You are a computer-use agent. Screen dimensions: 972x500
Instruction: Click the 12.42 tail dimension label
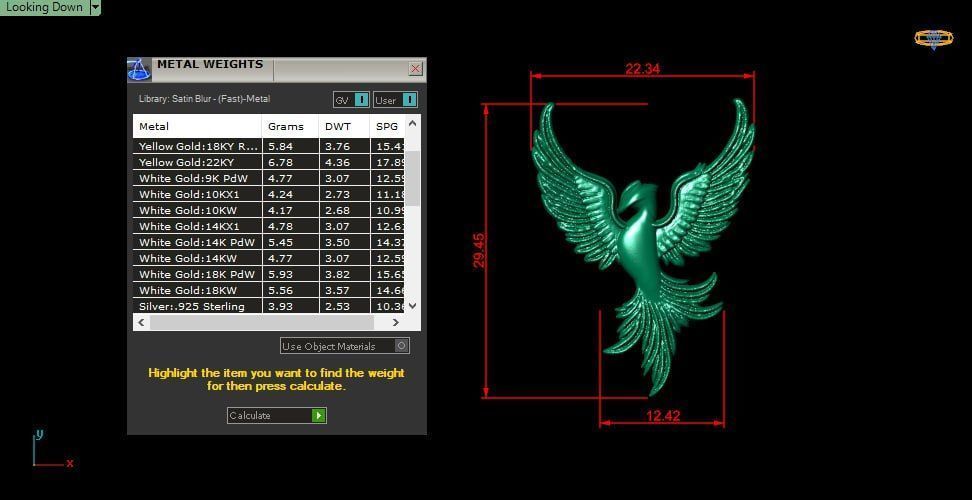[x=663, y=416]
